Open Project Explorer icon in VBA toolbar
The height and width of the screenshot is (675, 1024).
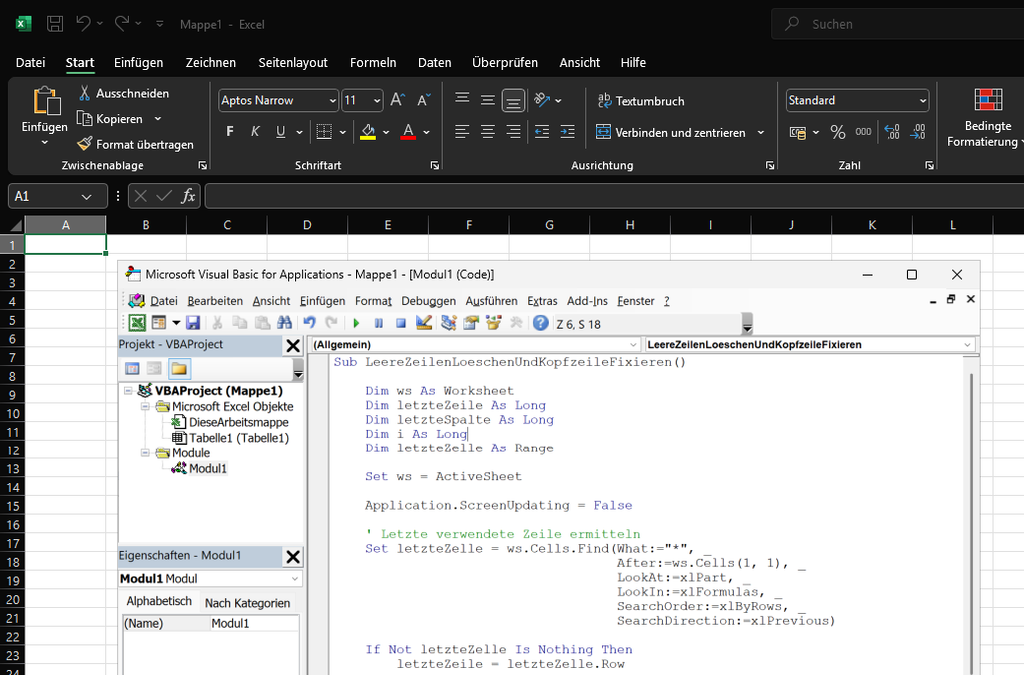coord(449,322)
